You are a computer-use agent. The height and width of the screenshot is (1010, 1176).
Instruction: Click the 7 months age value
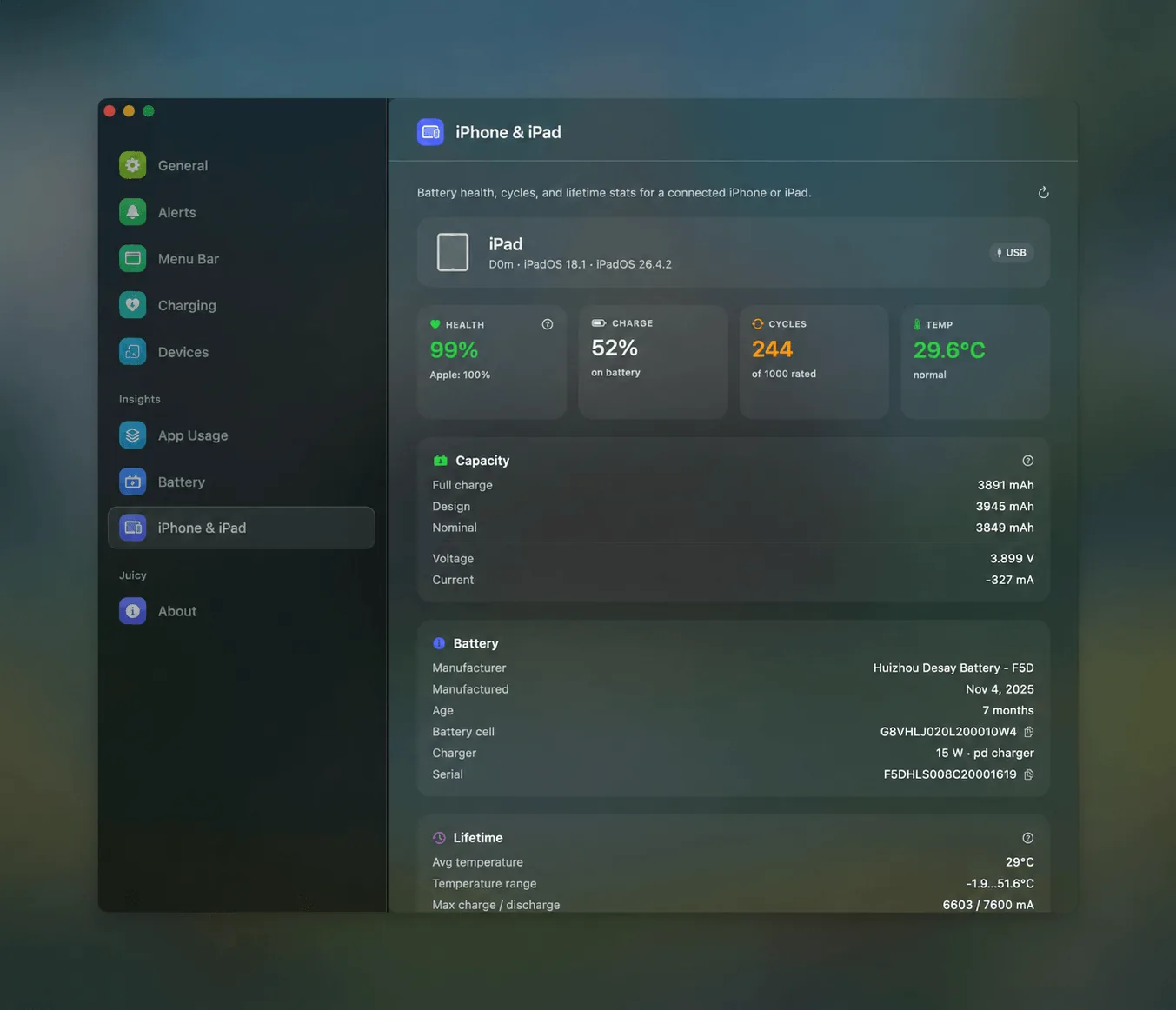pos(1008,711)
